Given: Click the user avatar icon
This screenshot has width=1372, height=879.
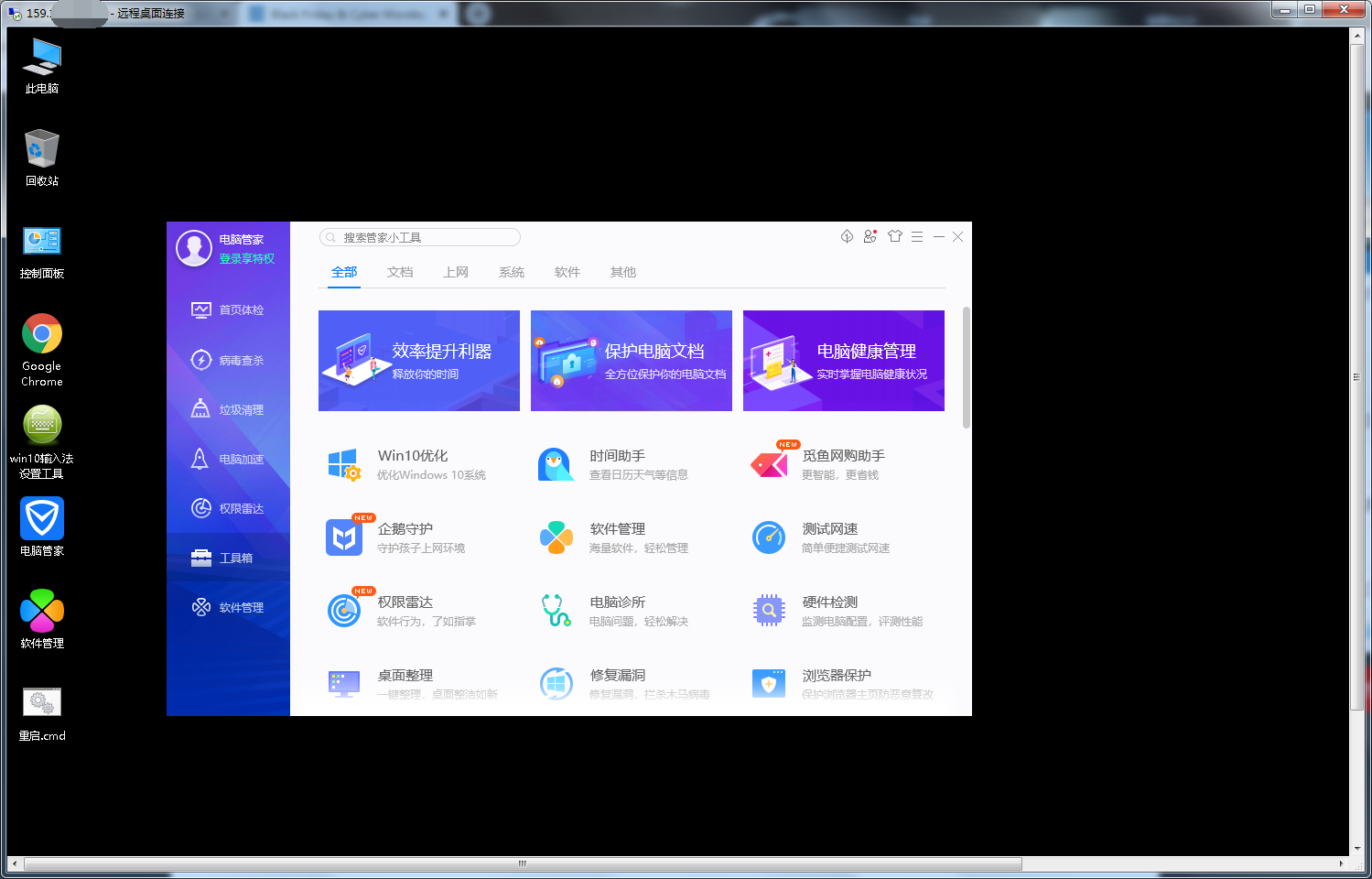Looking at the screenshot, I should 194,248.
